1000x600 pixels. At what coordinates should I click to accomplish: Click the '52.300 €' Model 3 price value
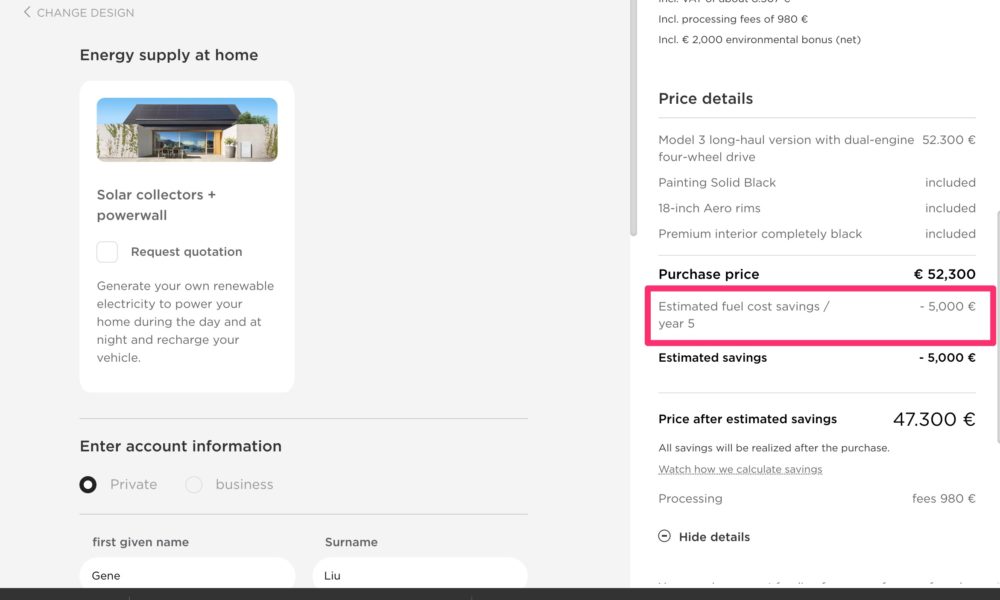tap(948, 140)
